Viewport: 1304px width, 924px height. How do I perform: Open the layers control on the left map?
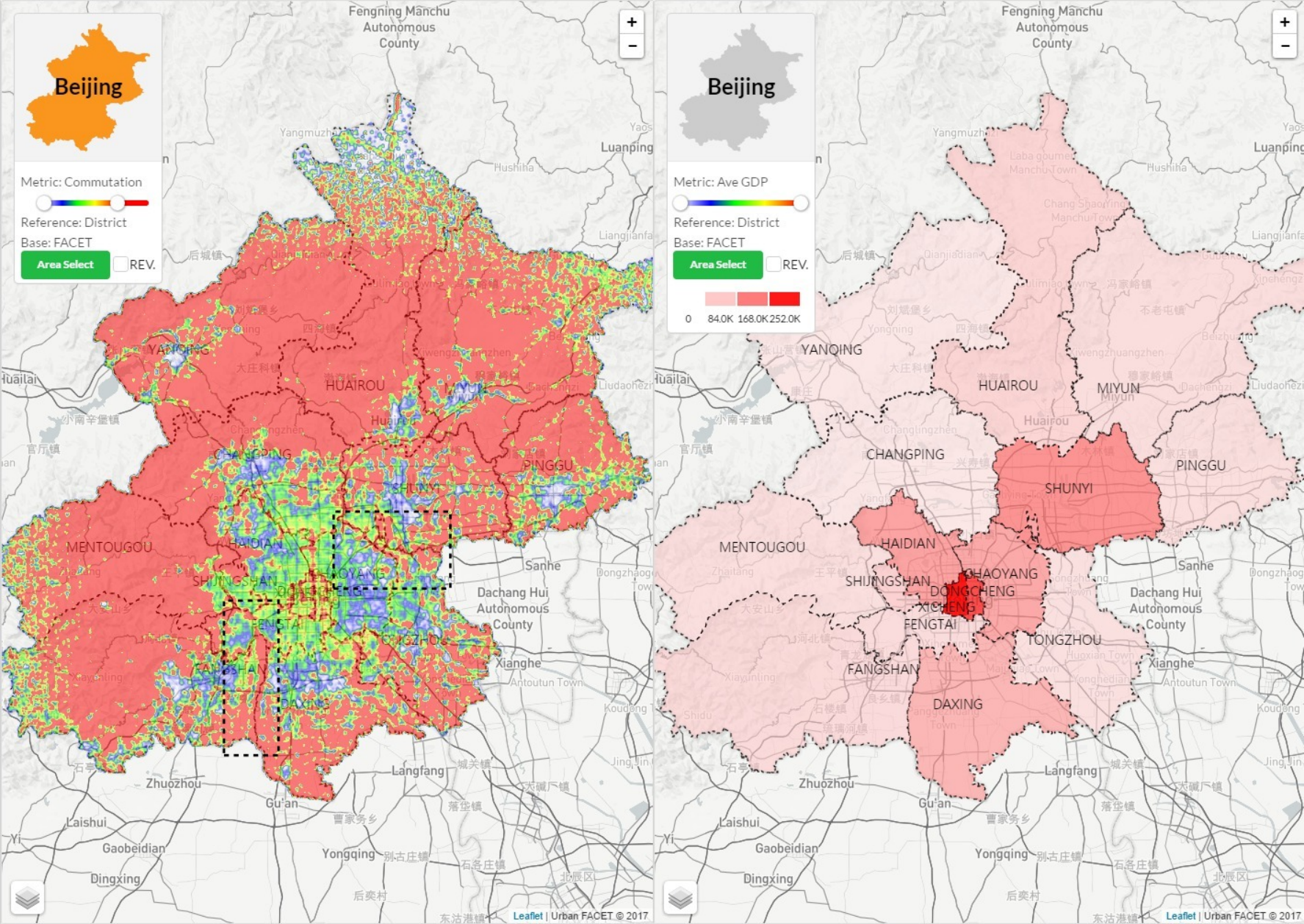tap(28, 897)
